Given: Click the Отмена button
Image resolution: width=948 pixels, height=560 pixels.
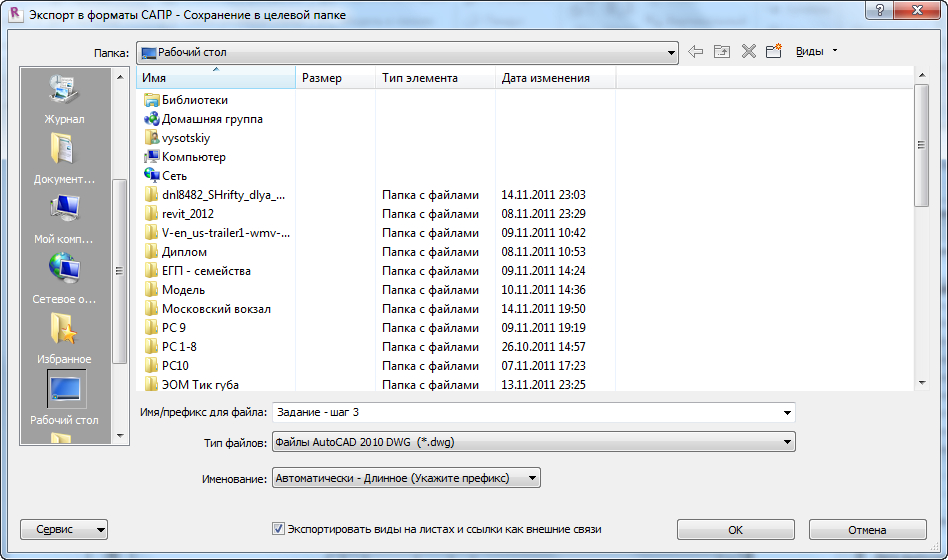Looking at the screenshot, I should [x=868, y=530].
